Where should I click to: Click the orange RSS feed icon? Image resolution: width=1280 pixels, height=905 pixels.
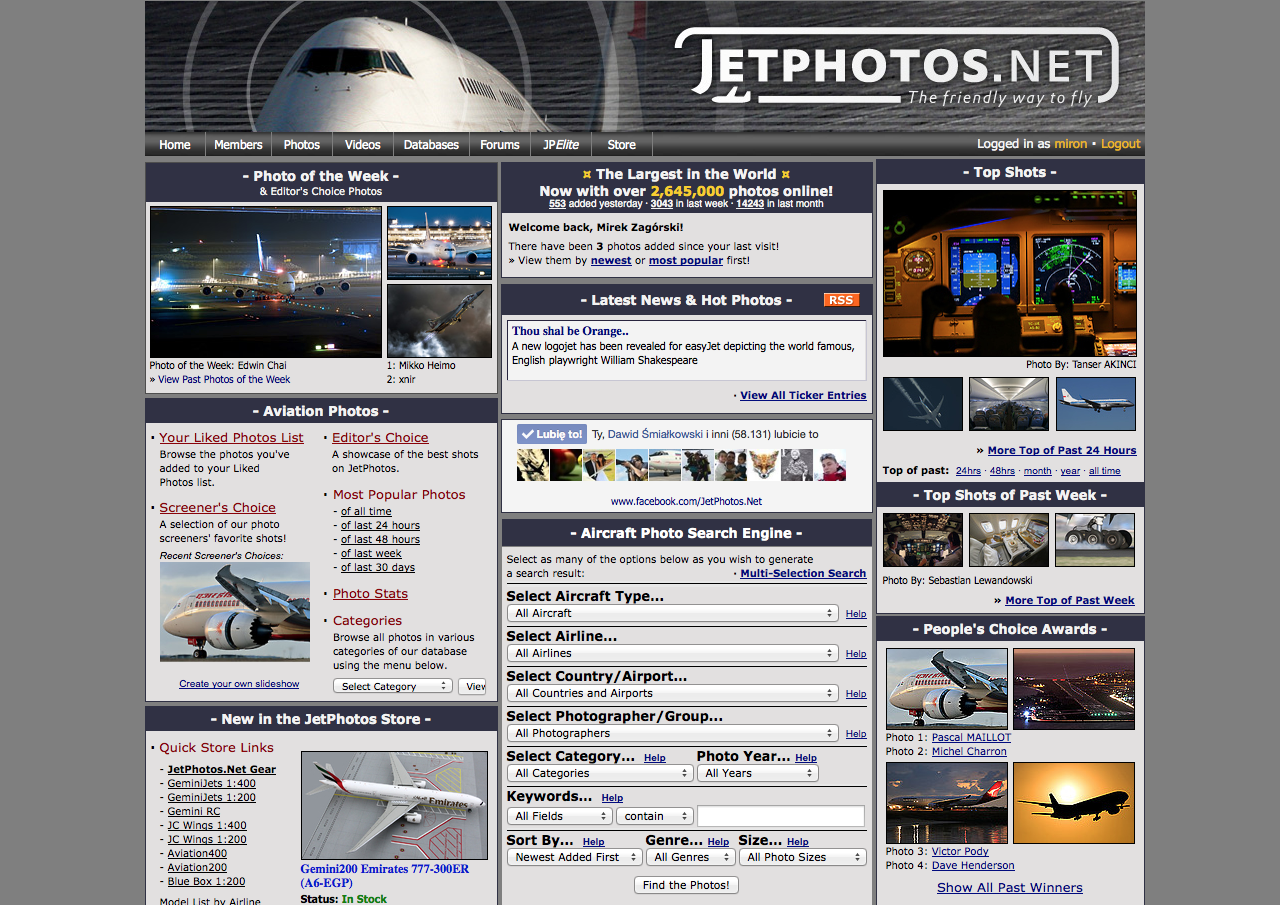[x=841, y=300]
